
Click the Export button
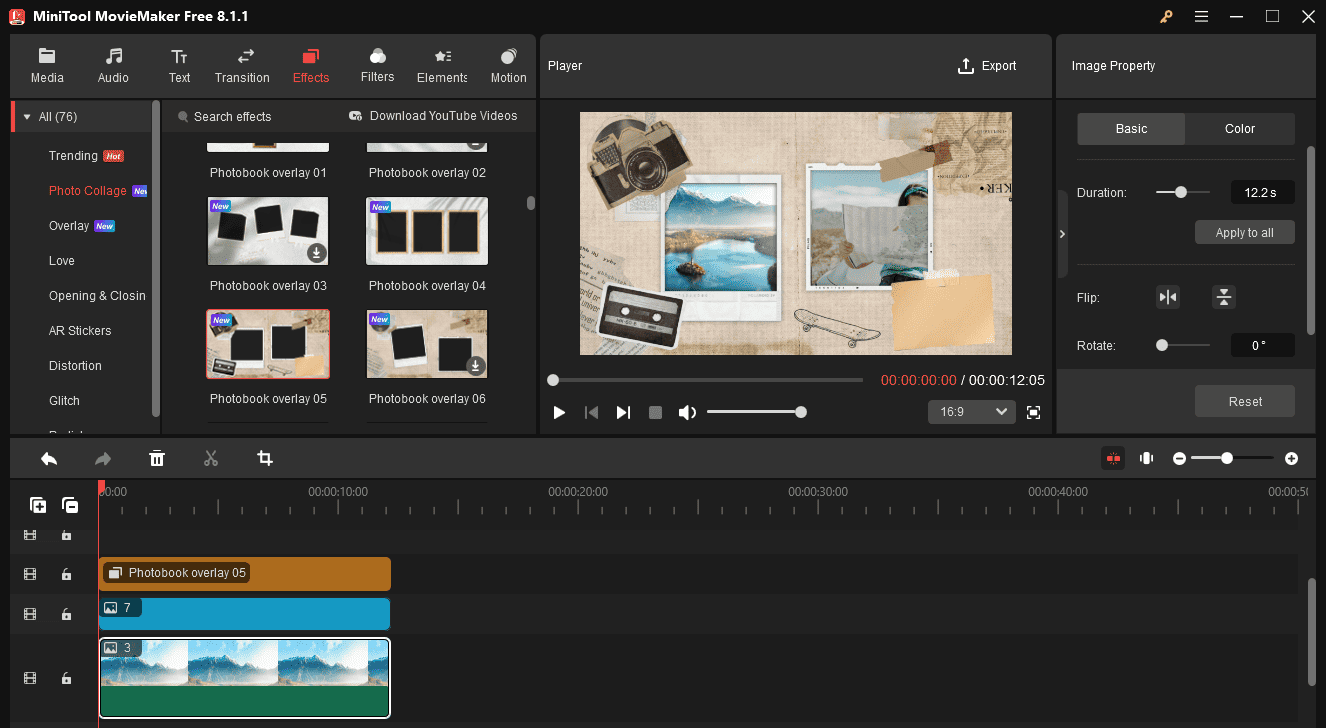986,66
